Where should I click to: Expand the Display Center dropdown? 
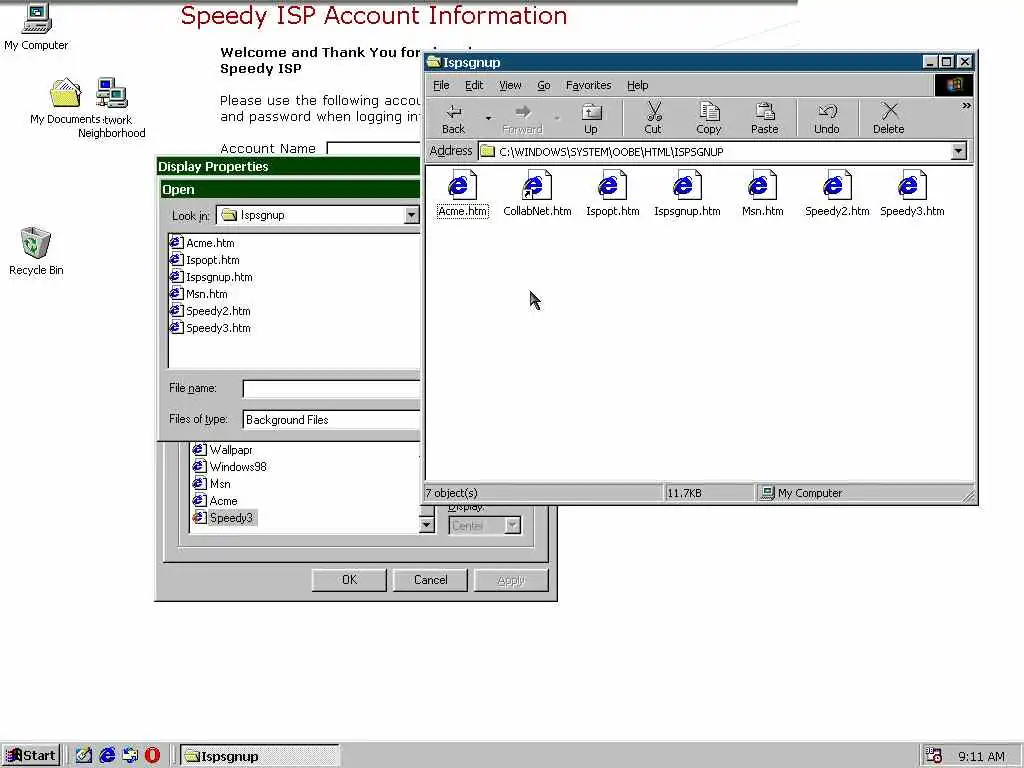click(x=513, y=525)
